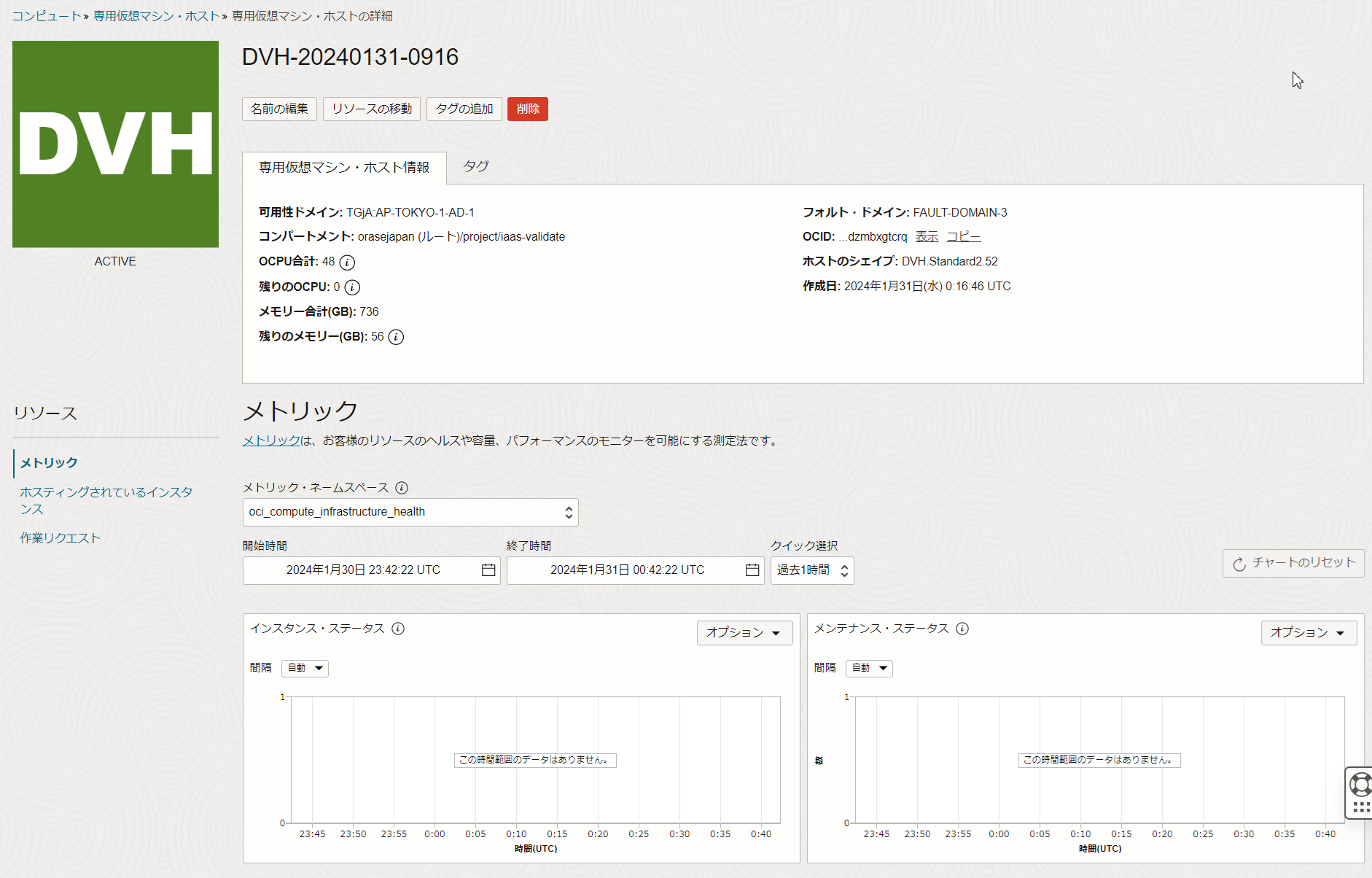Click the availability domain value TGjA:AP-TOKYO-1-AD-1

(x=410, y=212)
